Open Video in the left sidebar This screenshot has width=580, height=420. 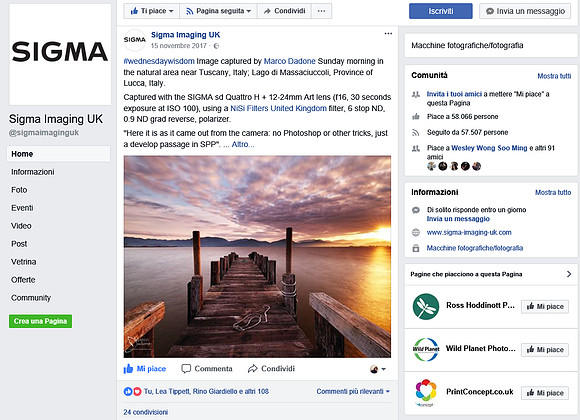21,226
